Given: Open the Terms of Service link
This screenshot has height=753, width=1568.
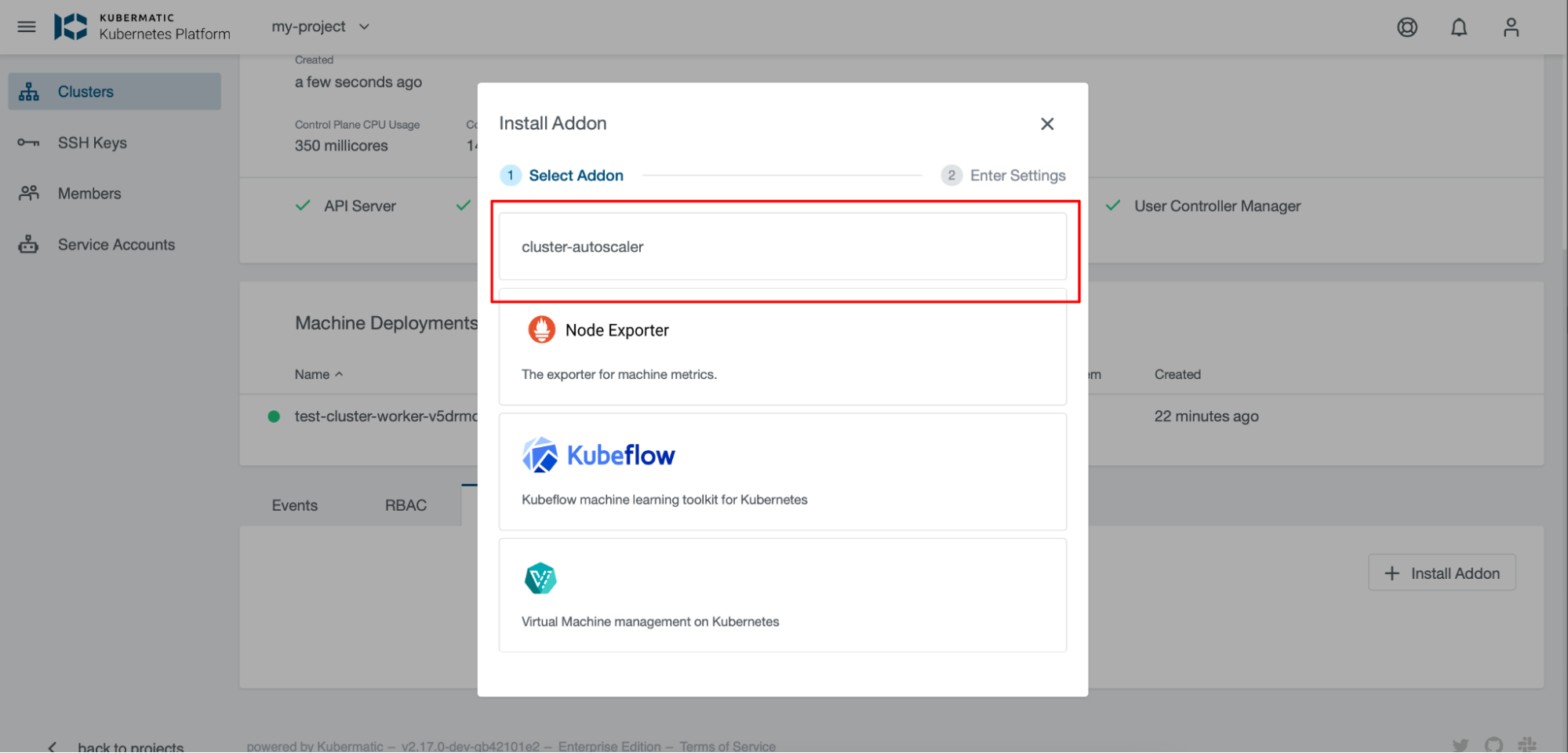Looking at the screenshot, I should click(727, 746).
